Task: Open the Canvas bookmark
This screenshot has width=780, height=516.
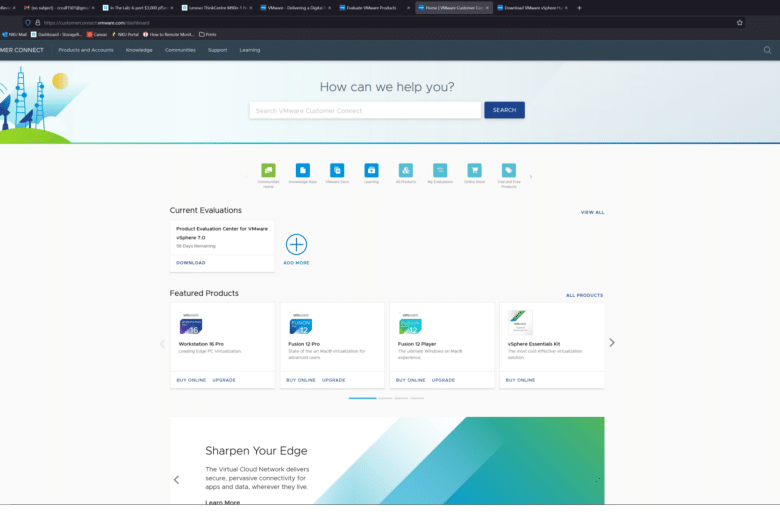Action: click(97, 34)
